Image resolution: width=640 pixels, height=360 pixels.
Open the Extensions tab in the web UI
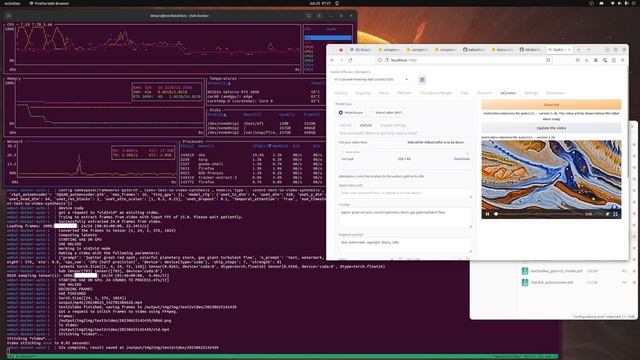pyautogui.click(x=555, y=93)
